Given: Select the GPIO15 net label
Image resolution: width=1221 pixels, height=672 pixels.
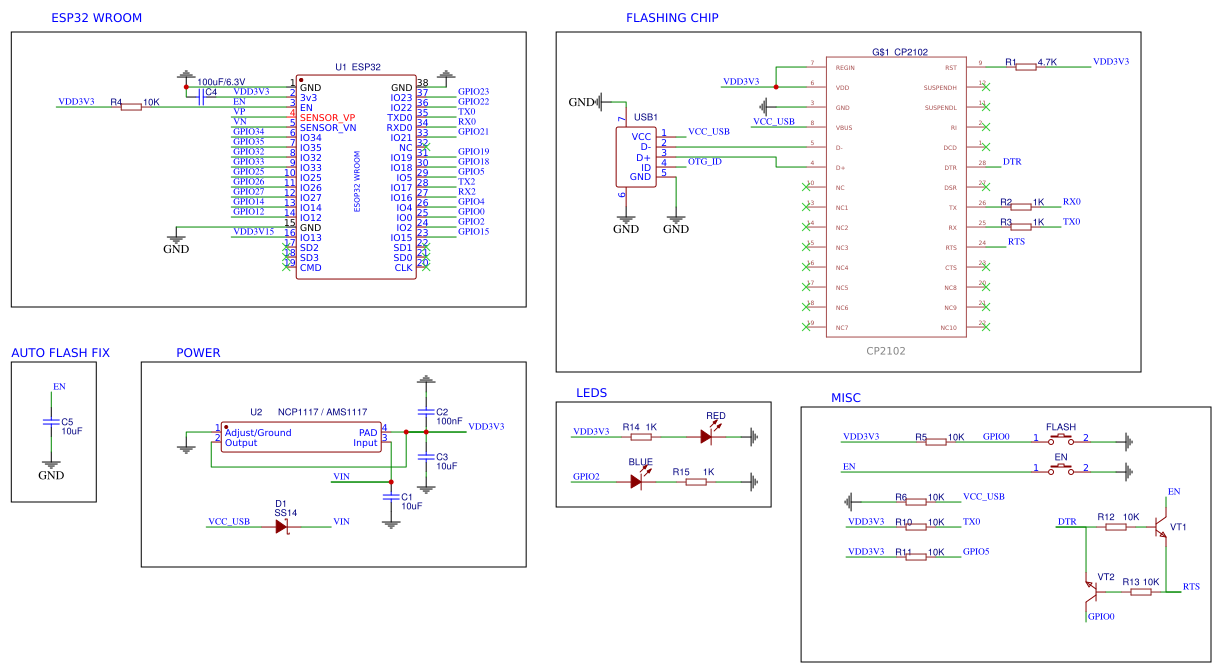Looking at the screenshot, I should click(x=473, y=231).
